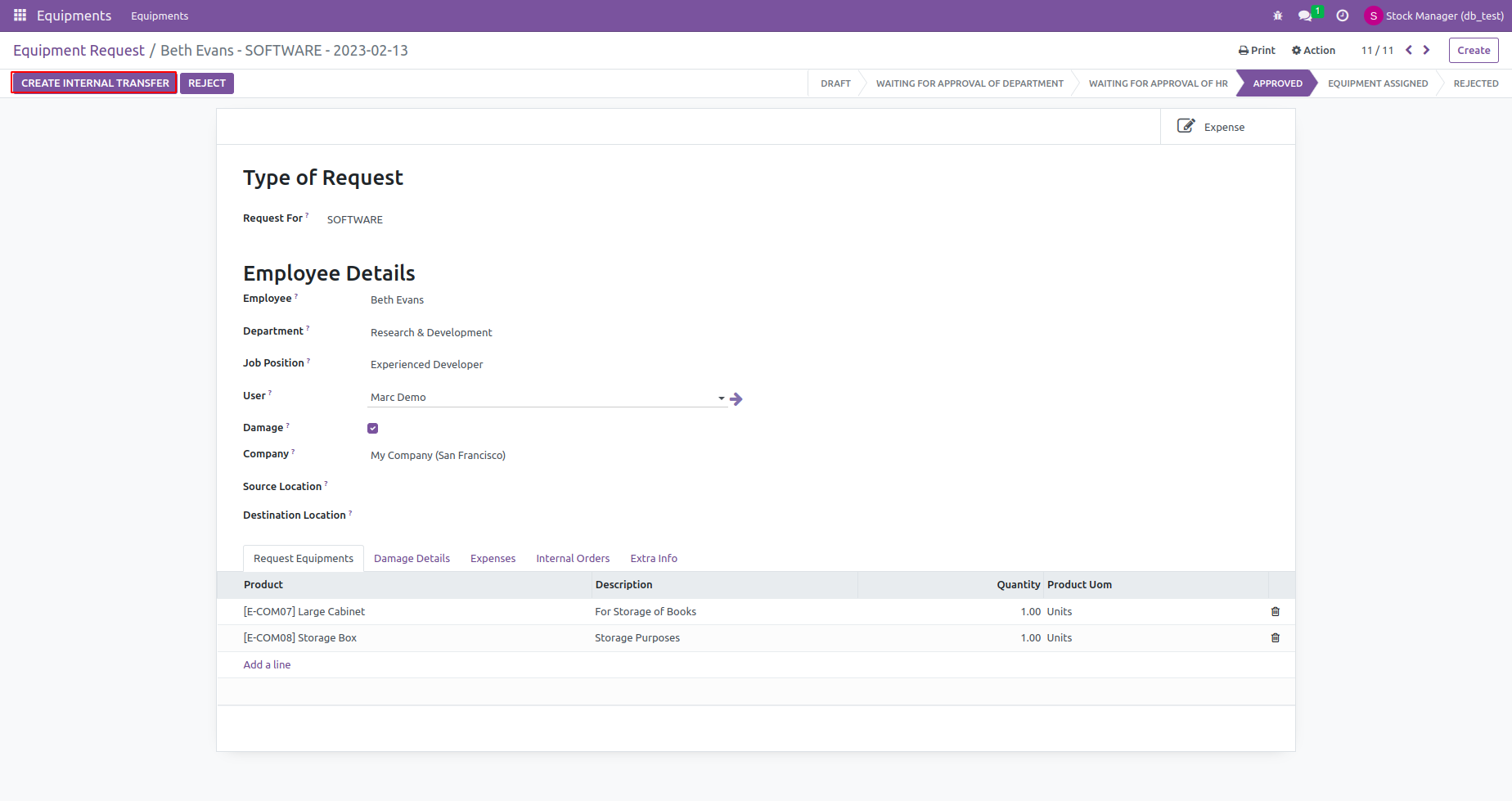The width and height of the screenshot is (1512, 801).
Task: Open the apps grid menu icon
Action: (20, 16)
